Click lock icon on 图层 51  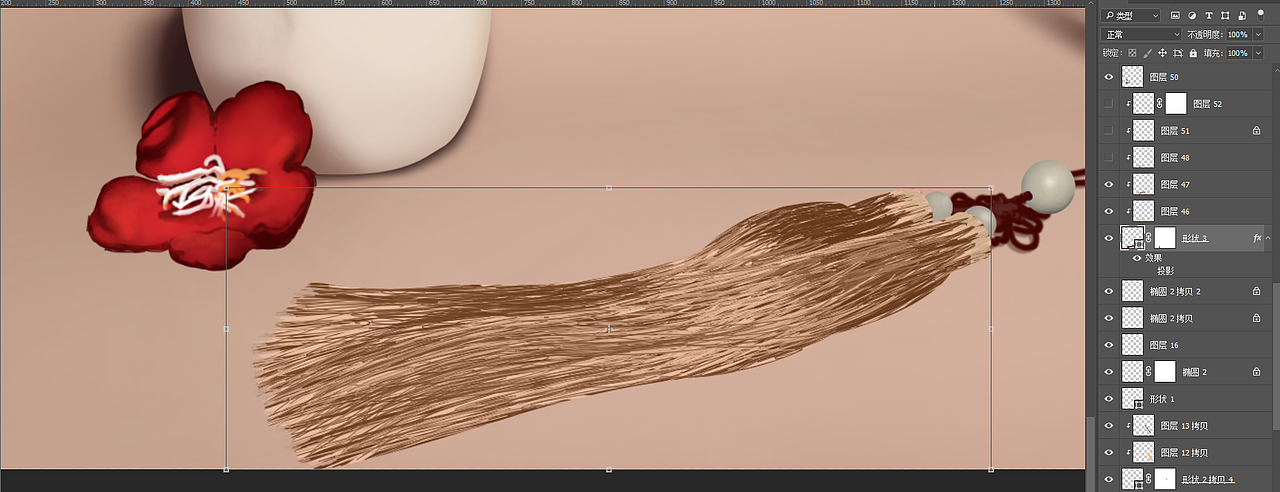coord(1256,131)
